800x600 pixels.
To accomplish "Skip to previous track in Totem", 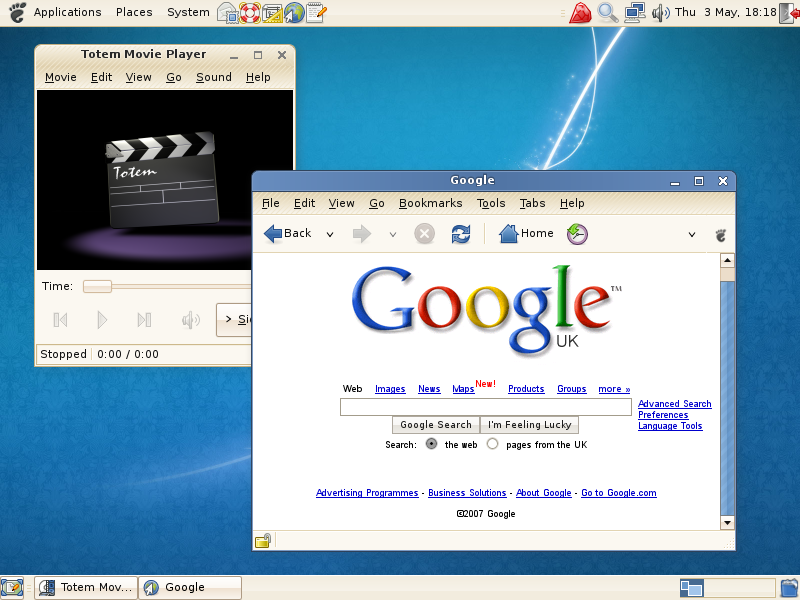I will (x=60, y=320).
